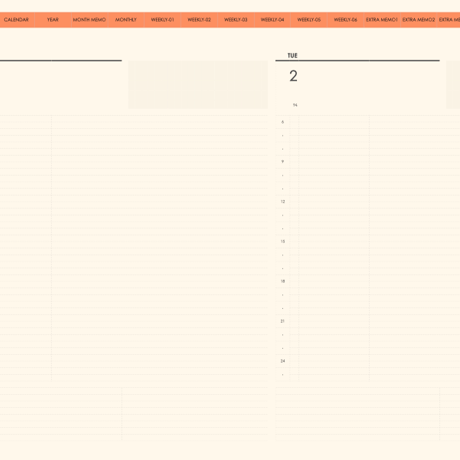Open the EXTRA MEMO1 tab
460x460 pixels.
coord(382,20)
